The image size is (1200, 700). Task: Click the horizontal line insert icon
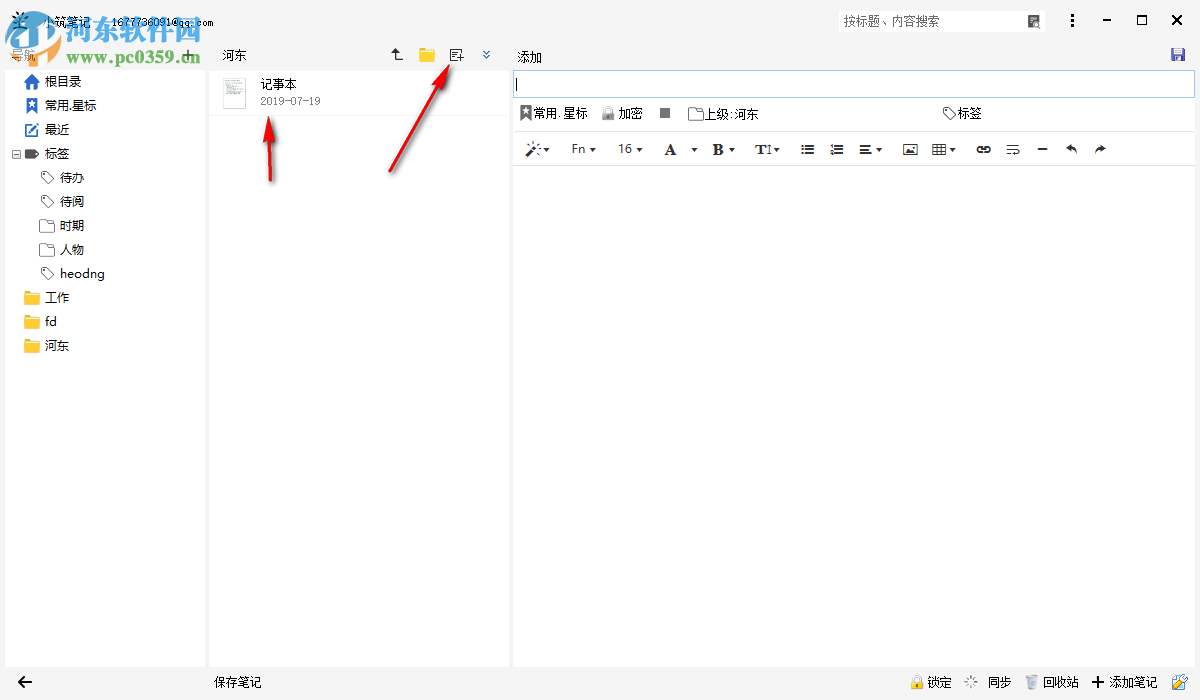(1042, 148)
